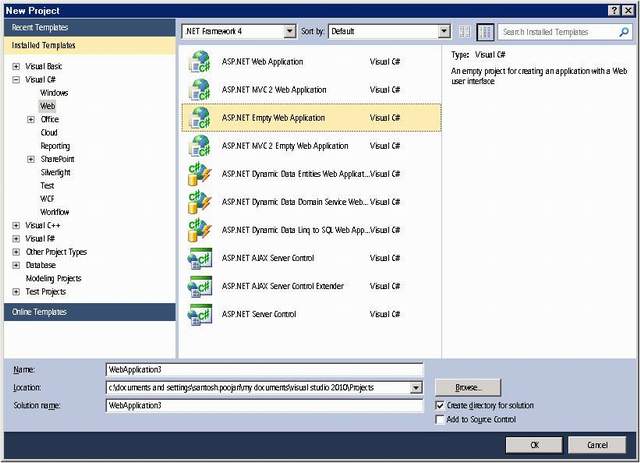The height and width of the screenshot is (463, 640).
Task: Click the Cancel button
Action: (x=597, y=445)
